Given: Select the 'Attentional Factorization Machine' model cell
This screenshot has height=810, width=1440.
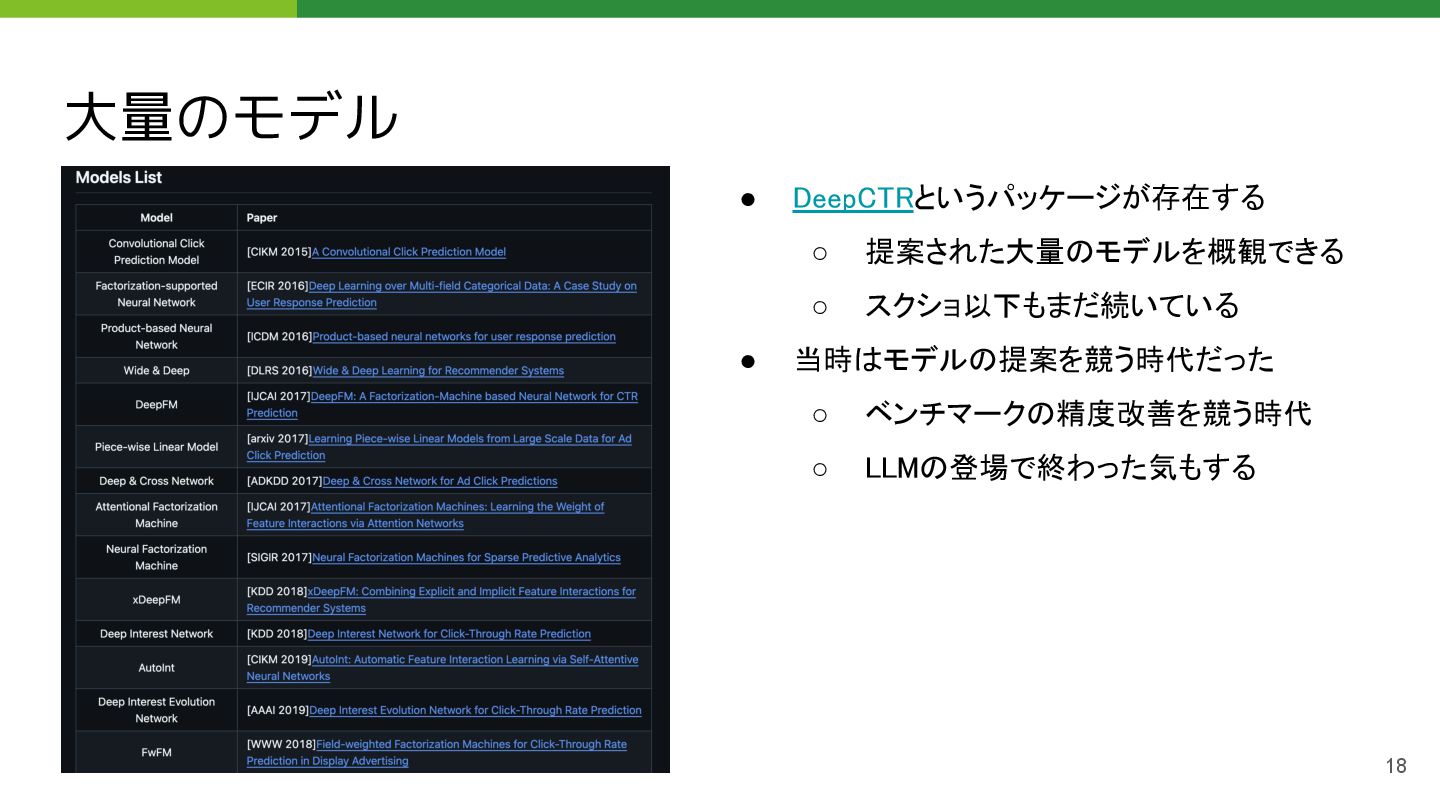Looking at the screenshot, I should tap(157, 515).
